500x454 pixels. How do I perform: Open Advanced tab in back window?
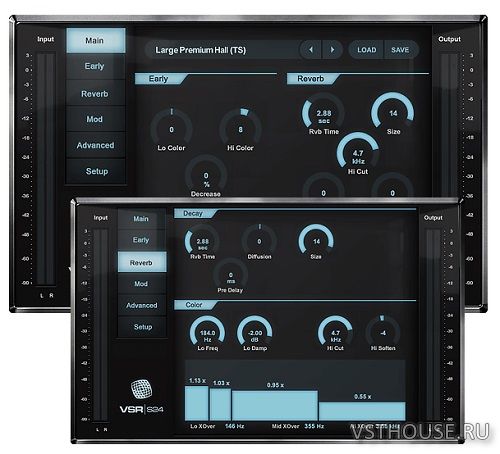(96, 145)
